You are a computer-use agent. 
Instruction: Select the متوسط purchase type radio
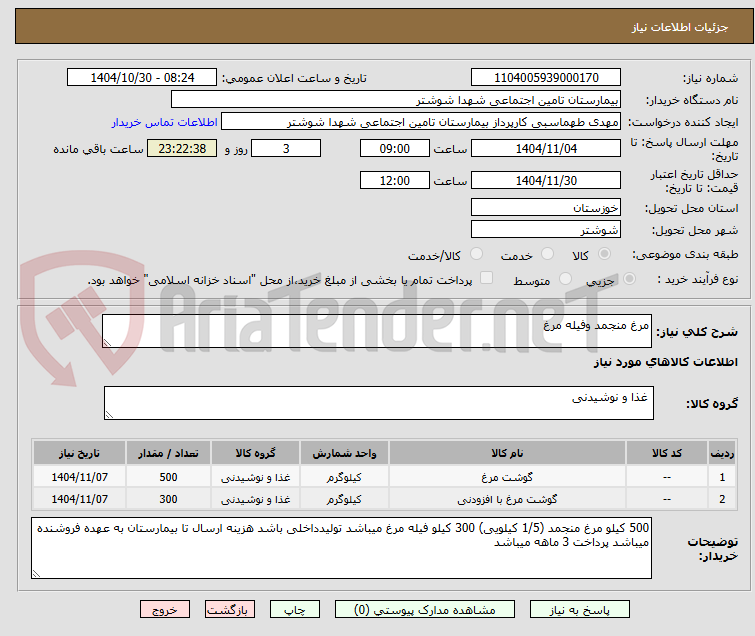point(565,279)
